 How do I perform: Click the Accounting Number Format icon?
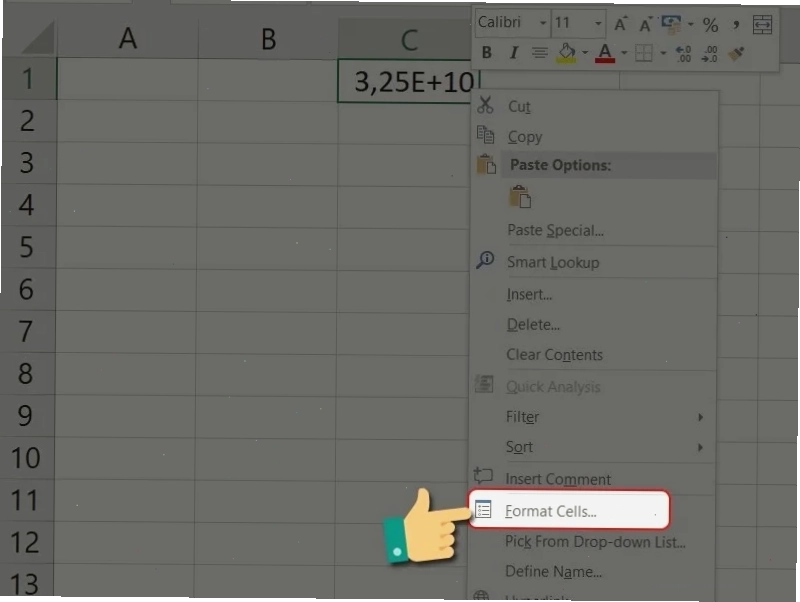[x=671, y=24]
